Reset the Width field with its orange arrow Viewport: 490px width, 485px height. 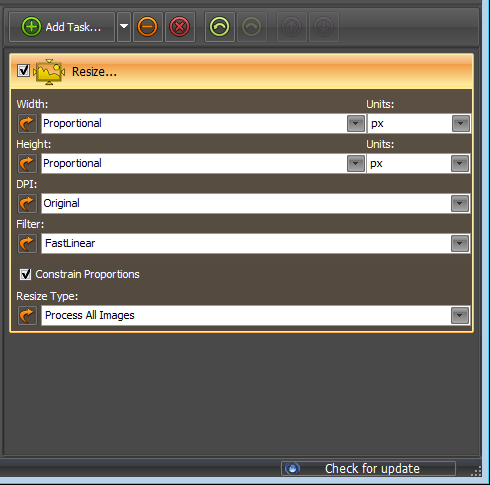click(x=27, y=124)
